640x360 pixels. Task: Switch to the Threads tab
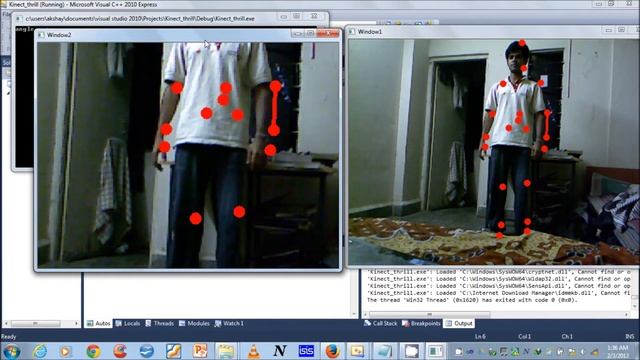[x=160, y=323]
